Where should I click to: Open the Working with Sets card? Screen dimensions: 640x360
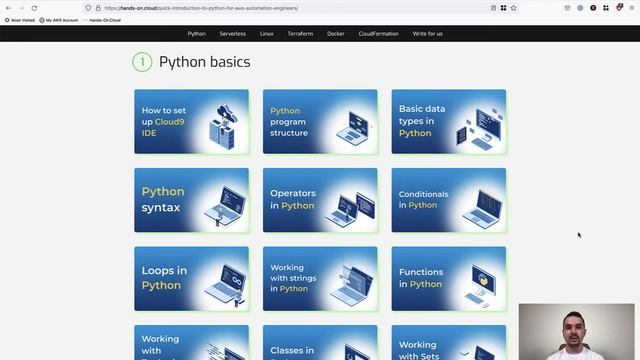[449, 342]
